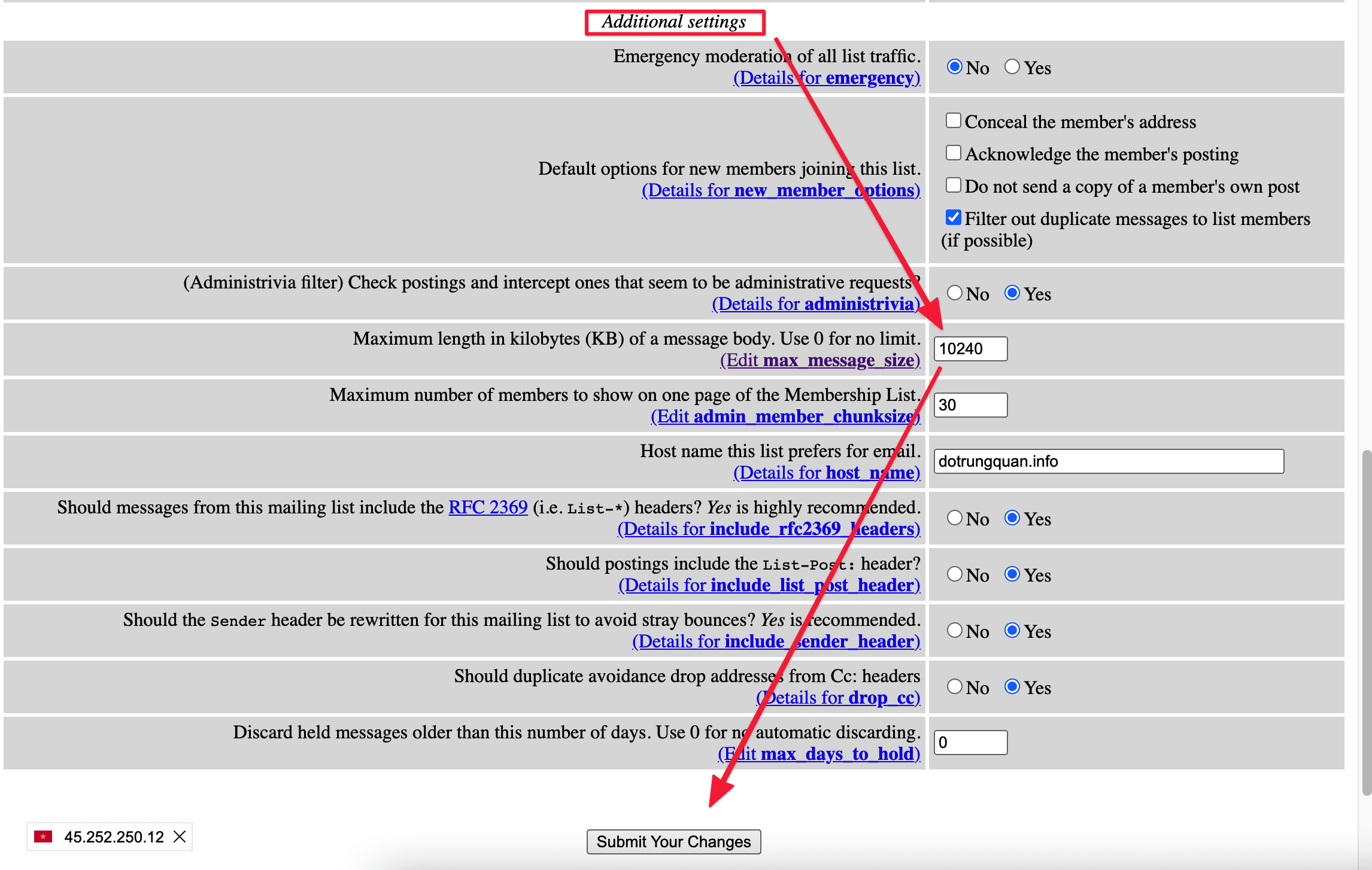Set Sender header rewrite to No
Viewport: 1372px width, 870px height.
955,630
